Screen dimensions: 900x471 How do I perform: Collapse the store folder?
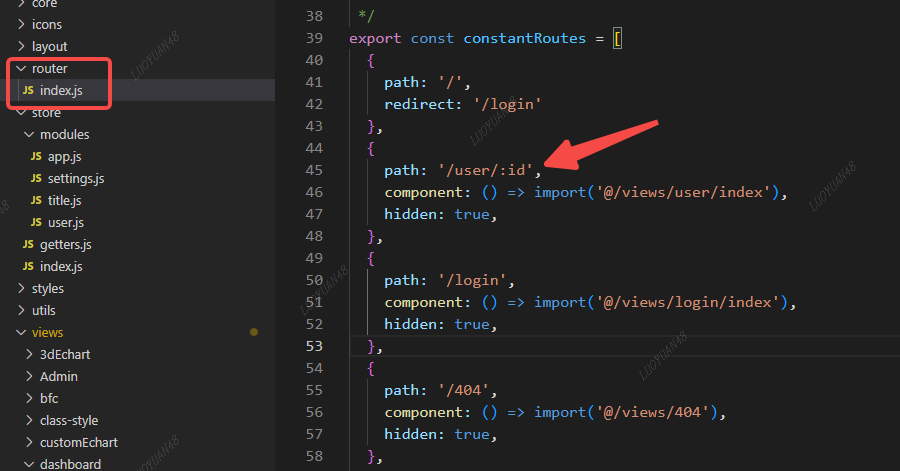click(x=21, y=112)
